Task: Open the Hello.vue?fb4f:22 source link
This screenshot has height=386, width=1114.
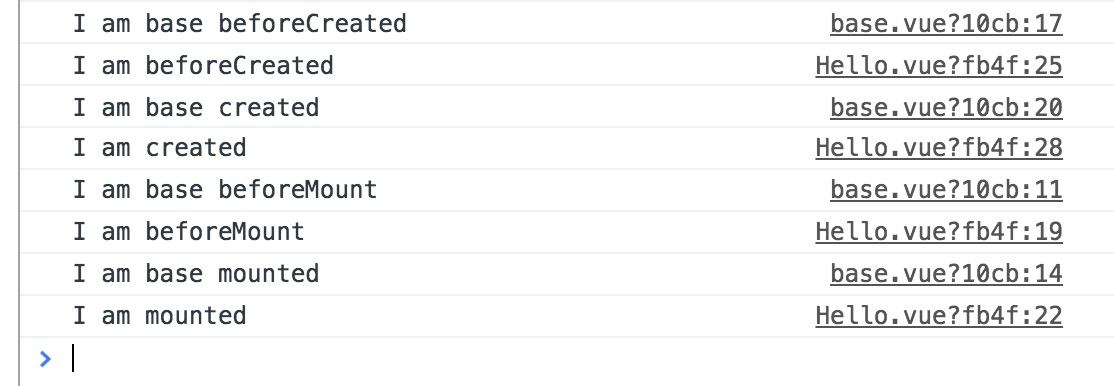Action: pyautogui.click(x=939, y=316)
